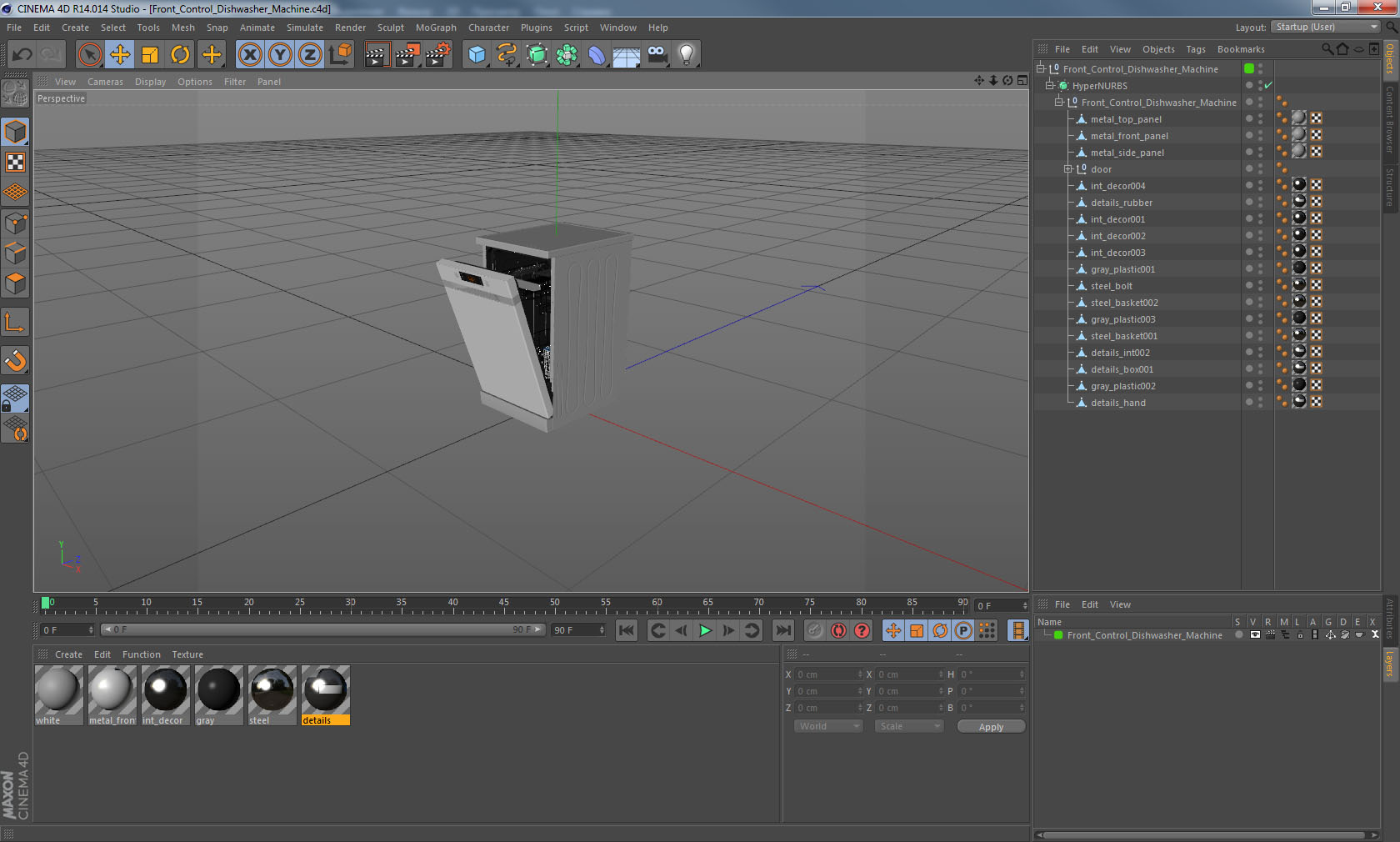1400x842 pixels.
Task: Select the metal_side_panel object
Action: coord(1127,153)
